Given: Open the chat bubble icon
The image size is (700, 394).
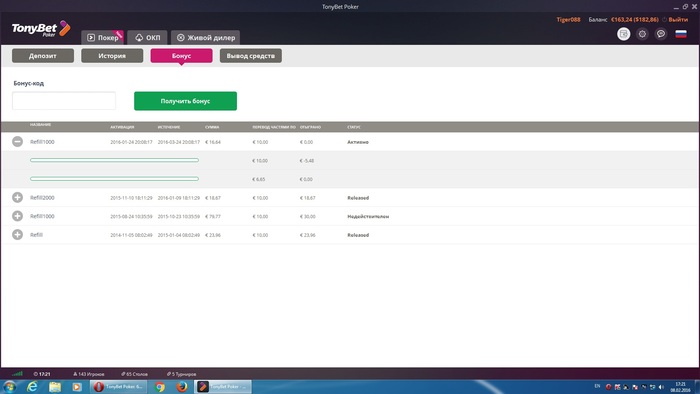Looking at the screenshot, I should [661, 34].
